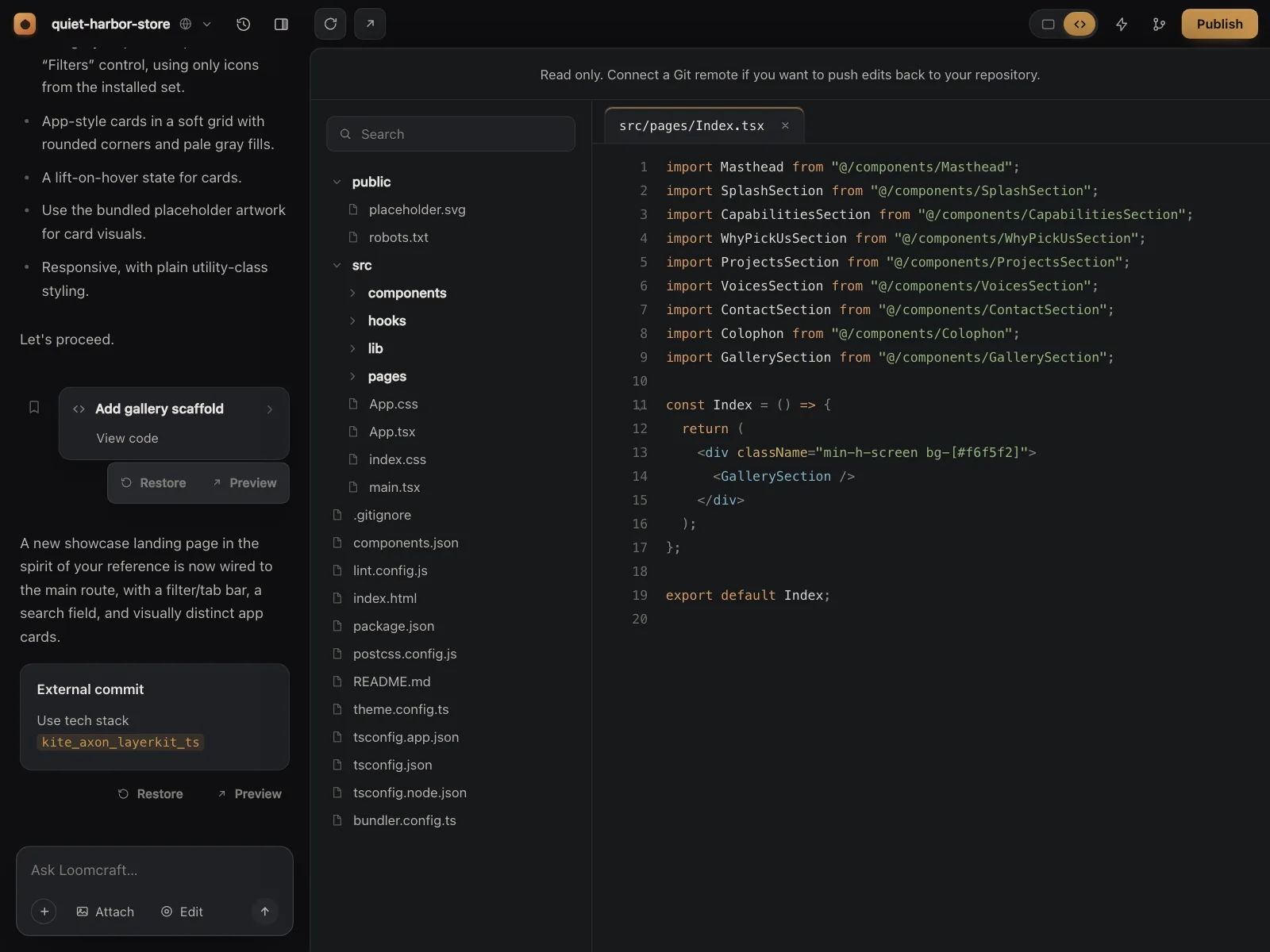The width and height of the screenshot is (1270, 952).
Task: Toggle the sidebar panel layout icon
Action: coord(281,24)
